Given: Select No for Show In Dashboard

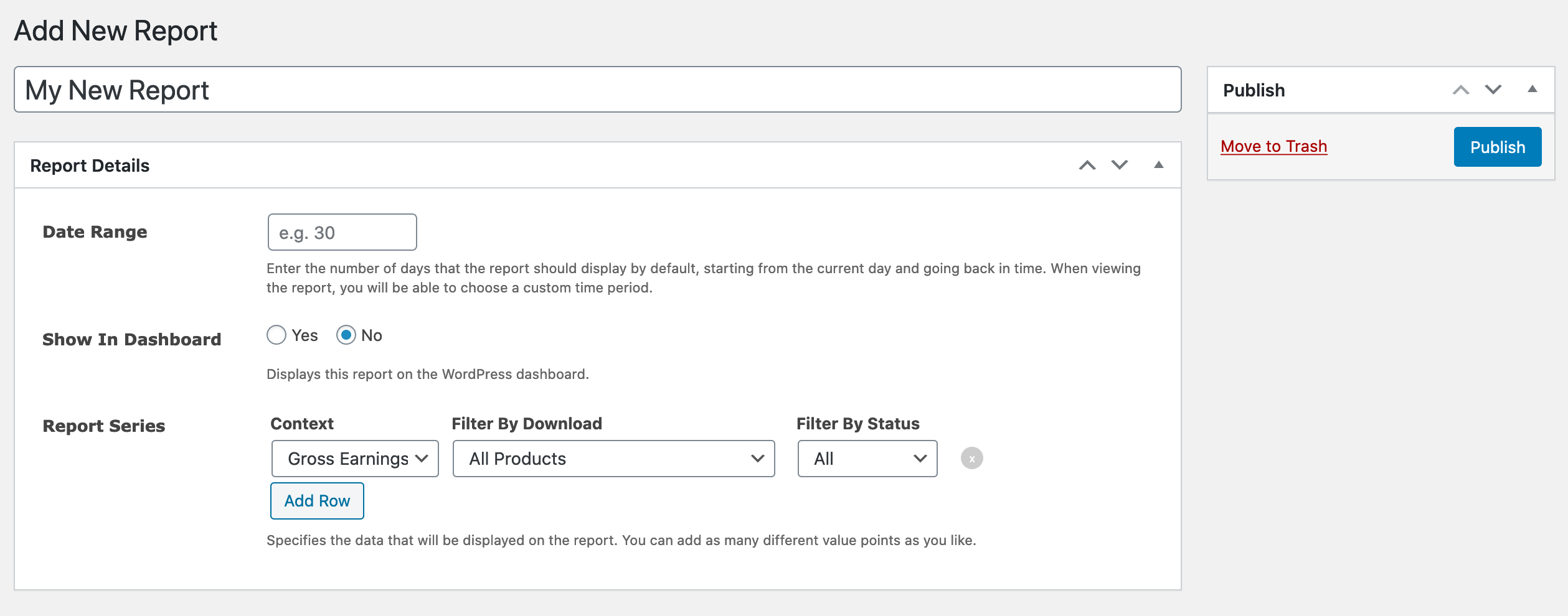Looking at the screenshot, I should [x=346, y=335].
